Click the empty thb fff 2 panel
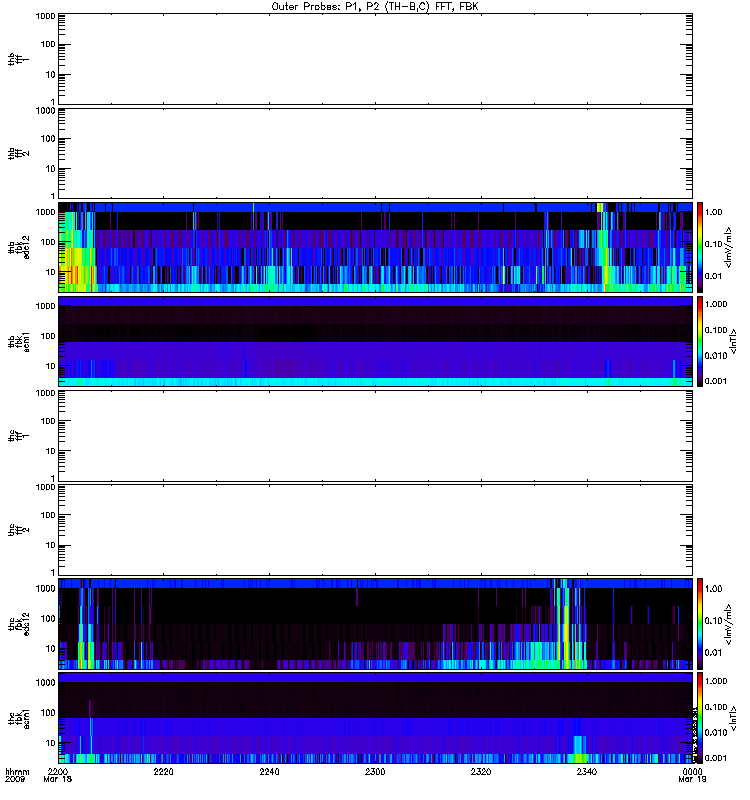The height and width of the screenshot is (800, 750). coord(375,153)
